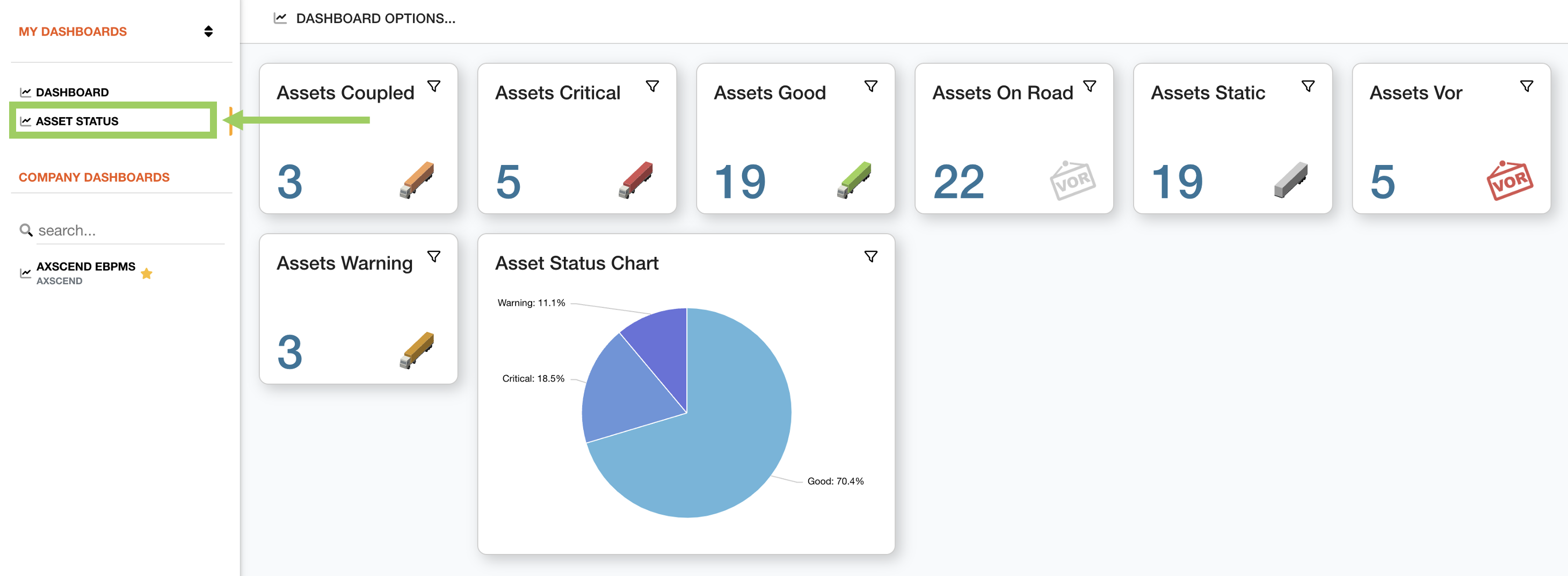This screenshot has height=576, width=1568.
Task: Open the Assets On Road filter menu
Action: click(1090, 87)
